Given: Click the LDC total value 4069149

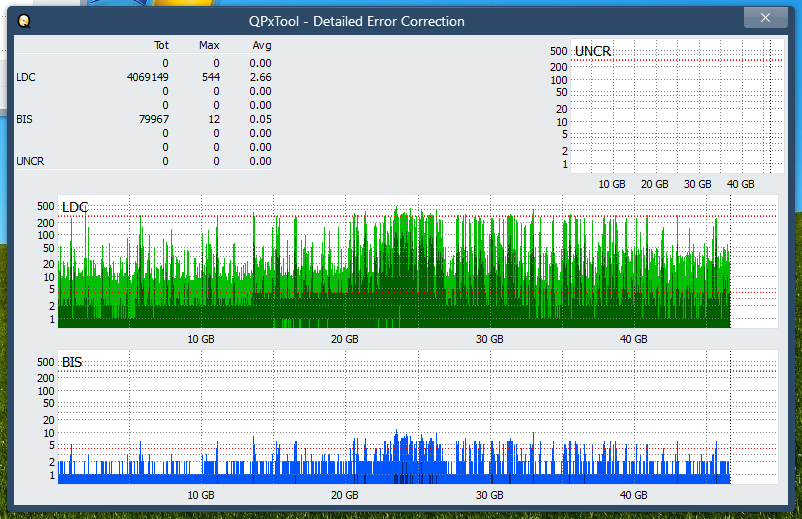Looking at the screenshot, I should pyautogui.click(x=148, y=77).
